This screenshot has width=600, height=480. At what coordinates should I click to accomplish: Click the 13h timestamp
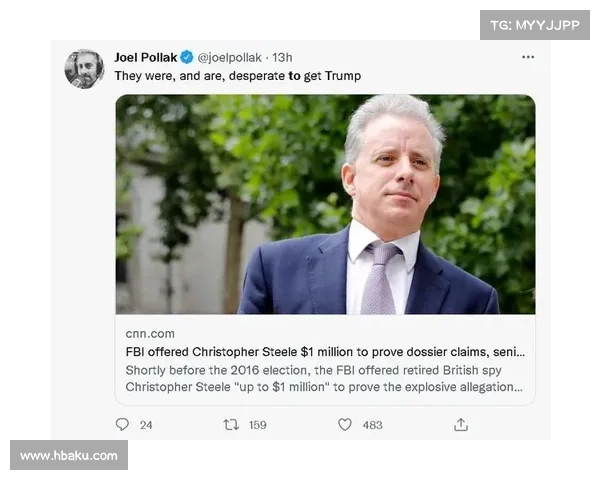click(x=283, y=57)
